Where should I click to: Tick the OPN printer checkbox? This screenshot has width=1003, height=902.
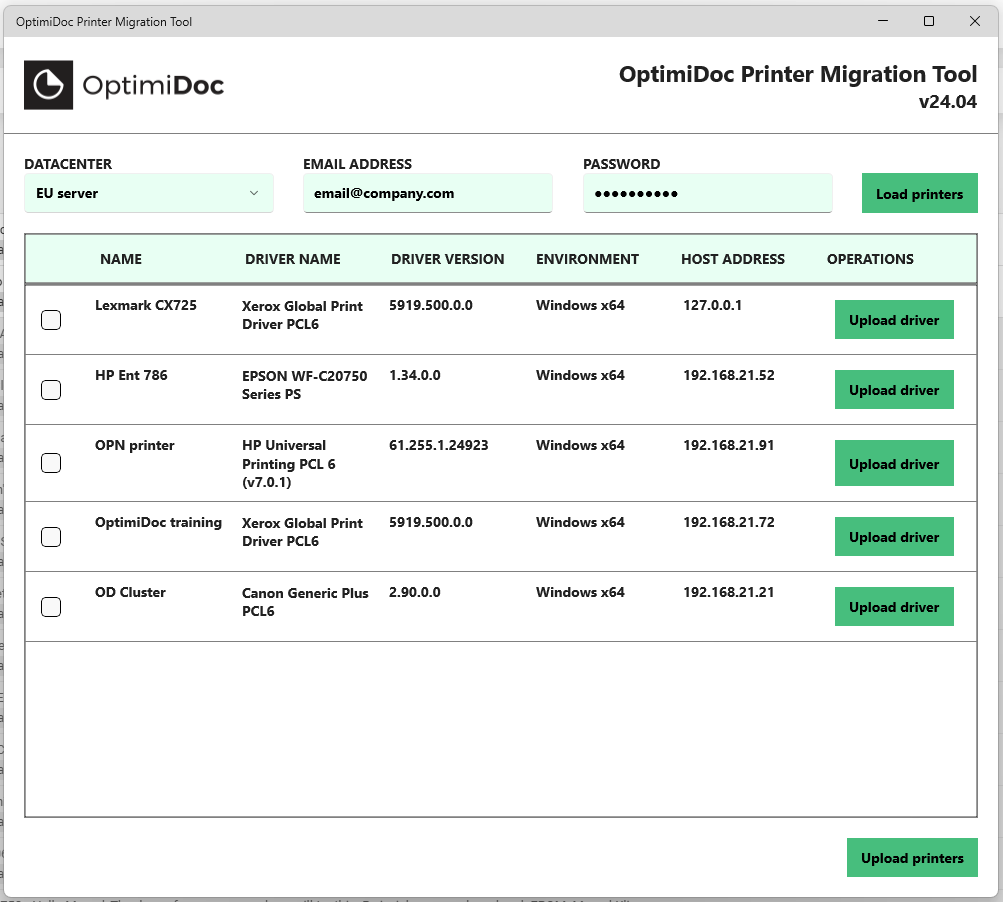pyautogui.click(x=51, y=463)
